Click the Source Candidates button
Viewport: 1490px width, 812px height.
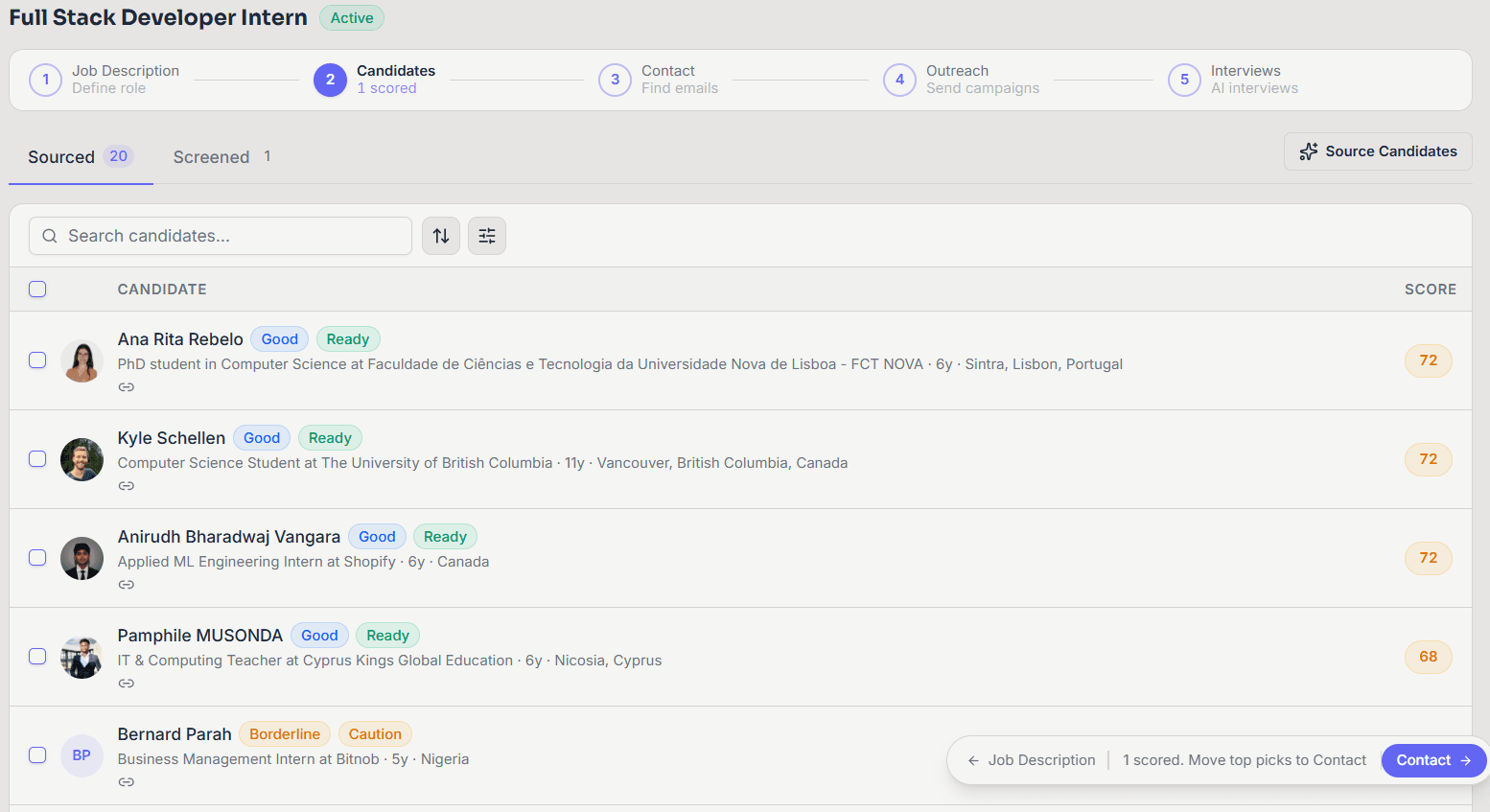pos(1378,151)
